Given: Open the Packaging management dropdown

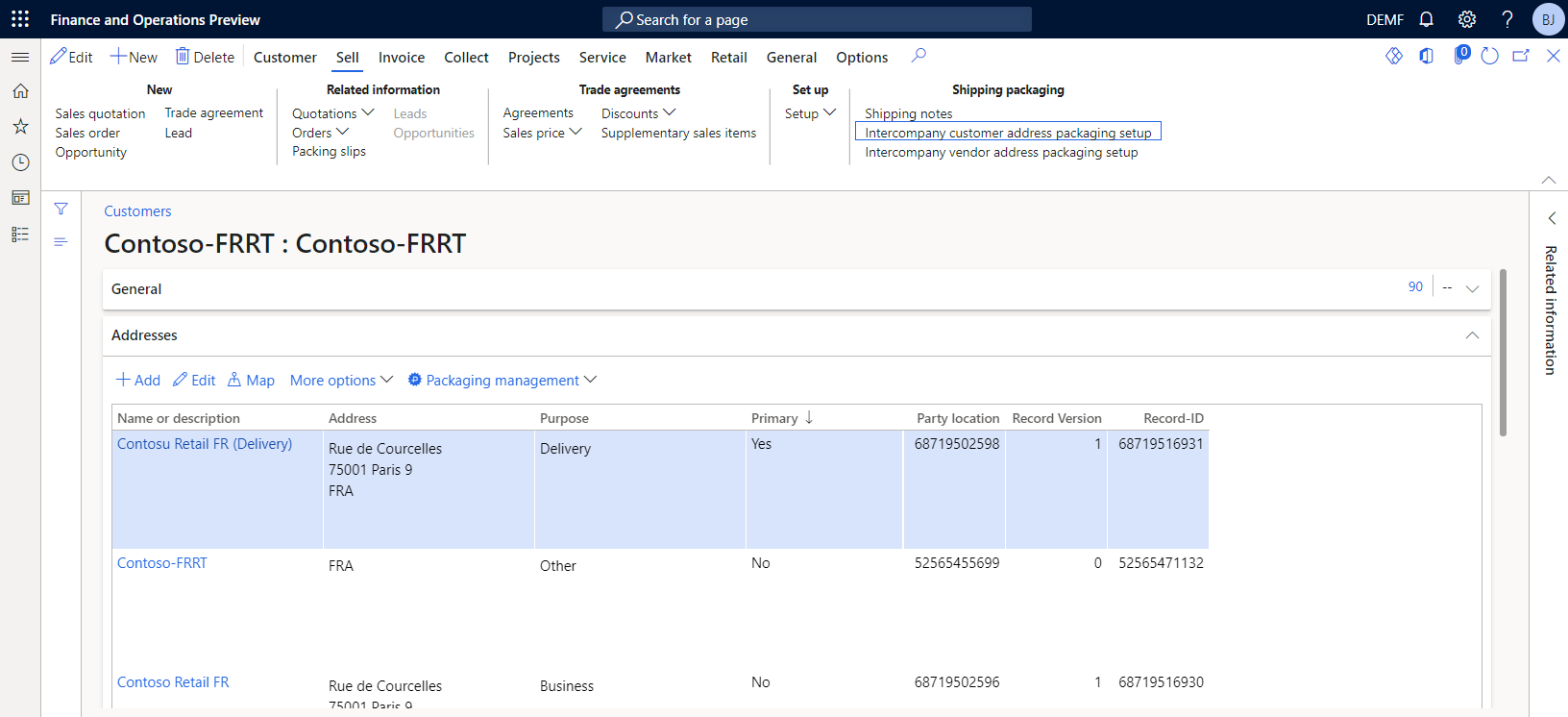Looking at the screenshot, I should 502,380.
